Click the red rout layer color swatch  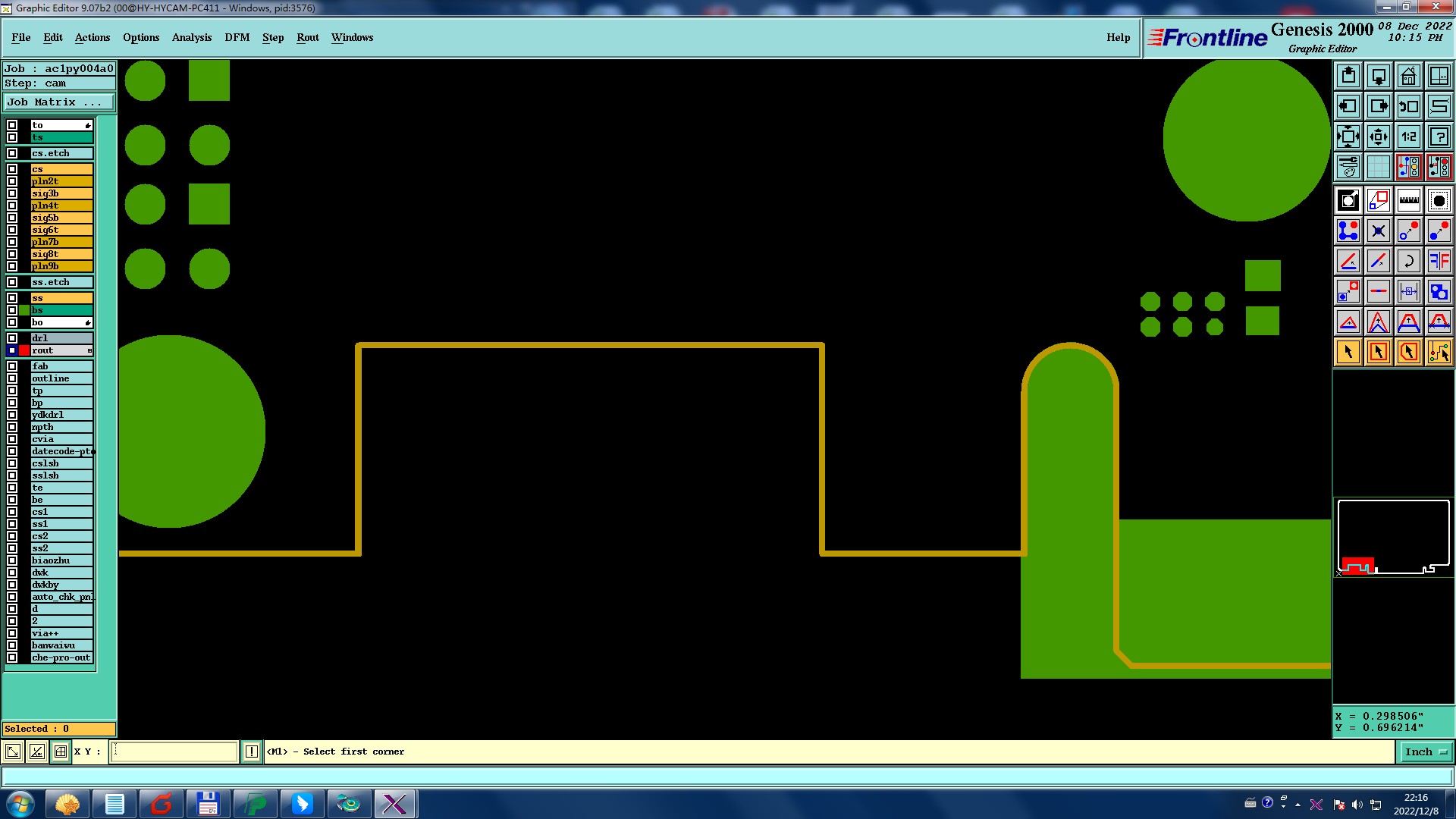[24, 350]
